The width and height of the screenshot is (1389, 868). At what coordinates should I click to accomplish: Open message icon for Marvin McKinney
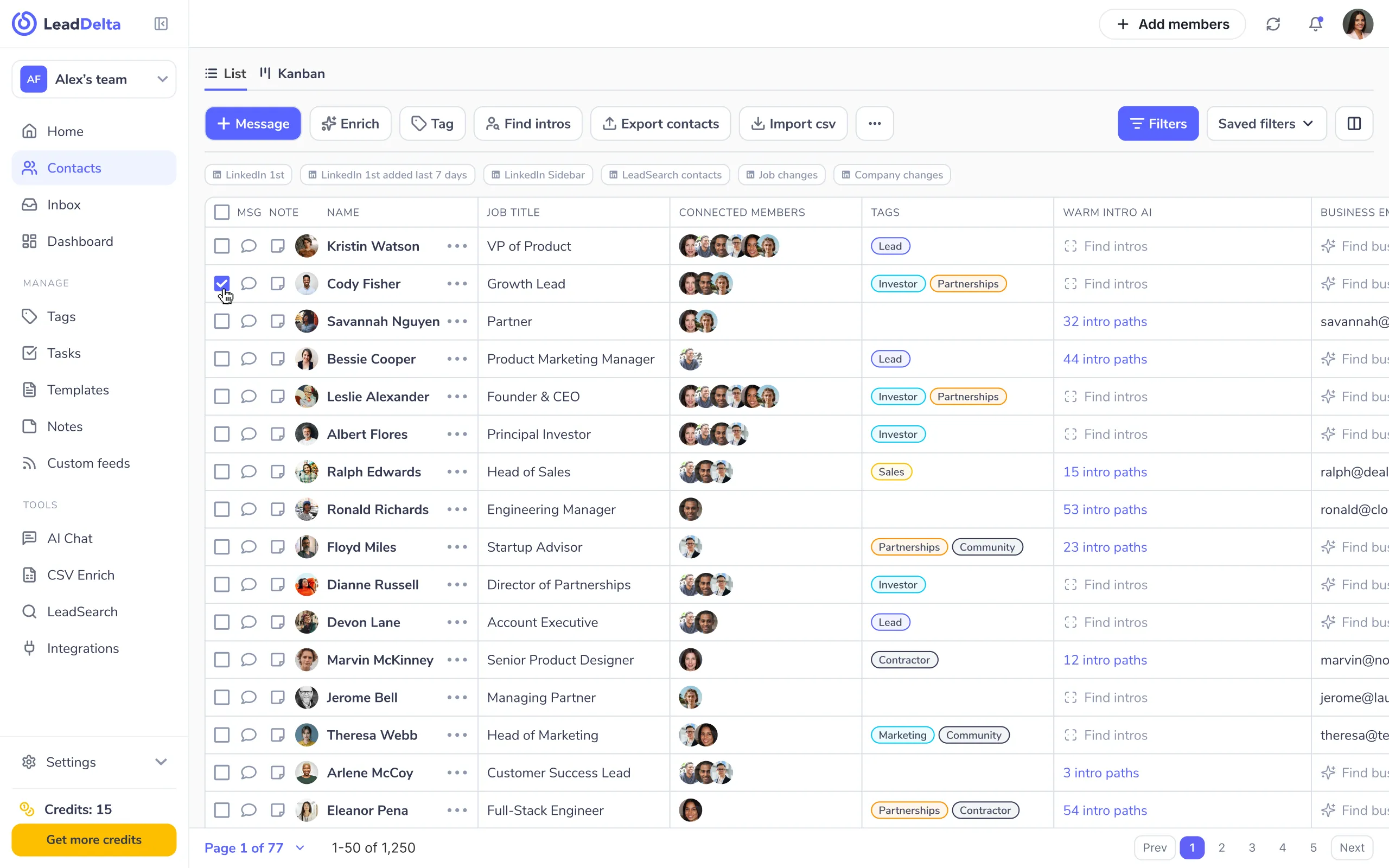click(x=248, y=660)
